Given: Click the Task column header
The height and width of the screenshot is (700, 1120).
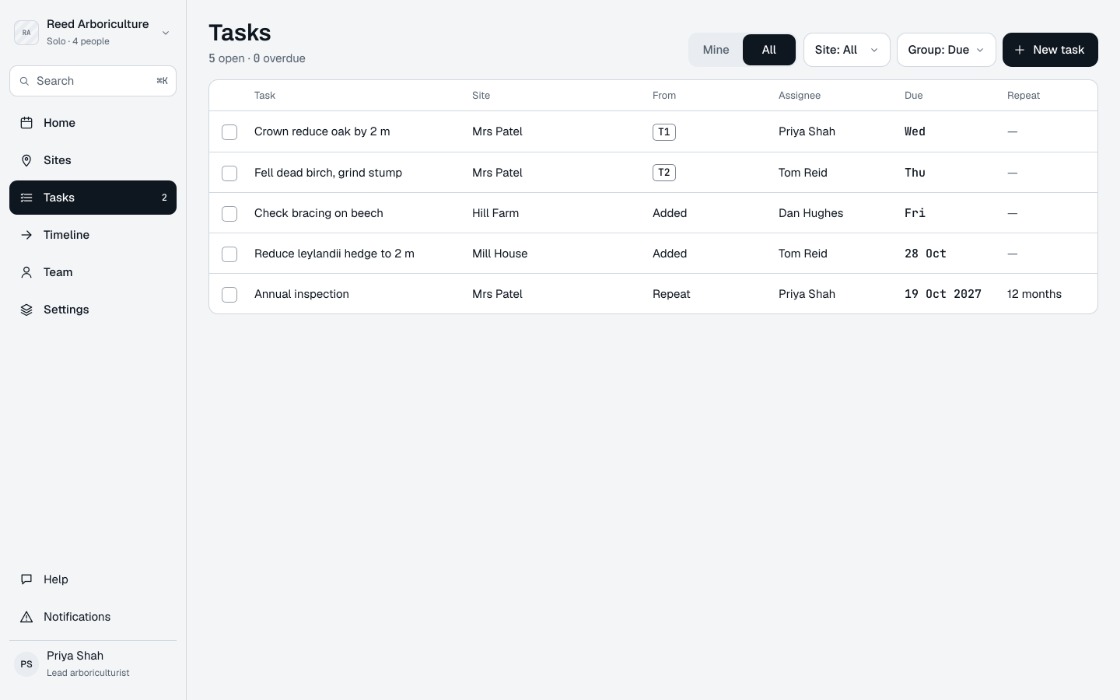Looking at the screenshot, I should point(264,96).
